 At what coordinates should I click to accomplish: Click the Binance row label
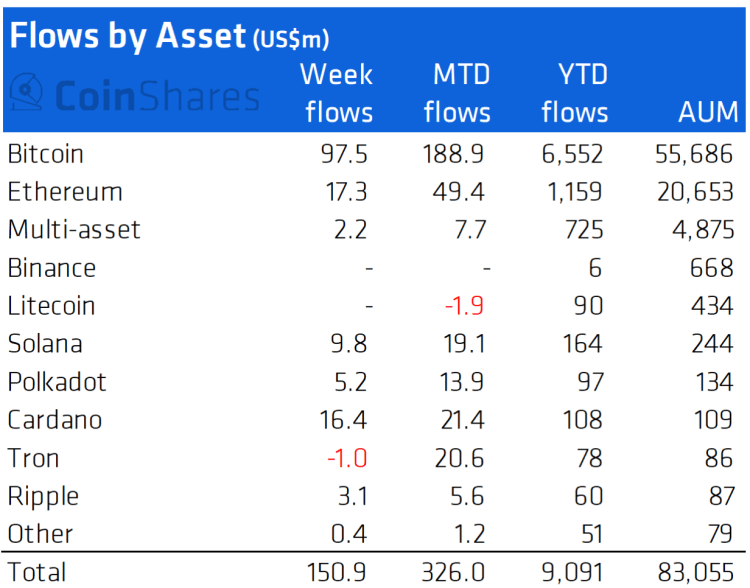[51, 268]
